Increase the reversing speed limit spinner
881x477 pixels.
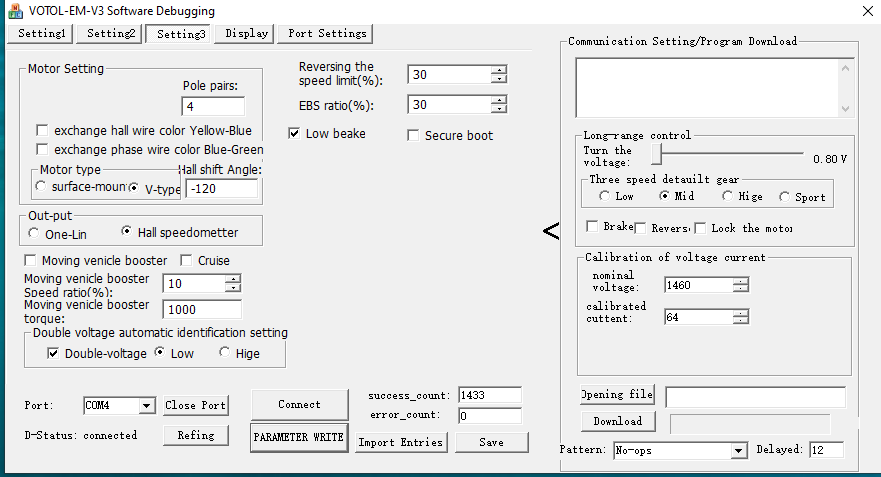[499, 70]
